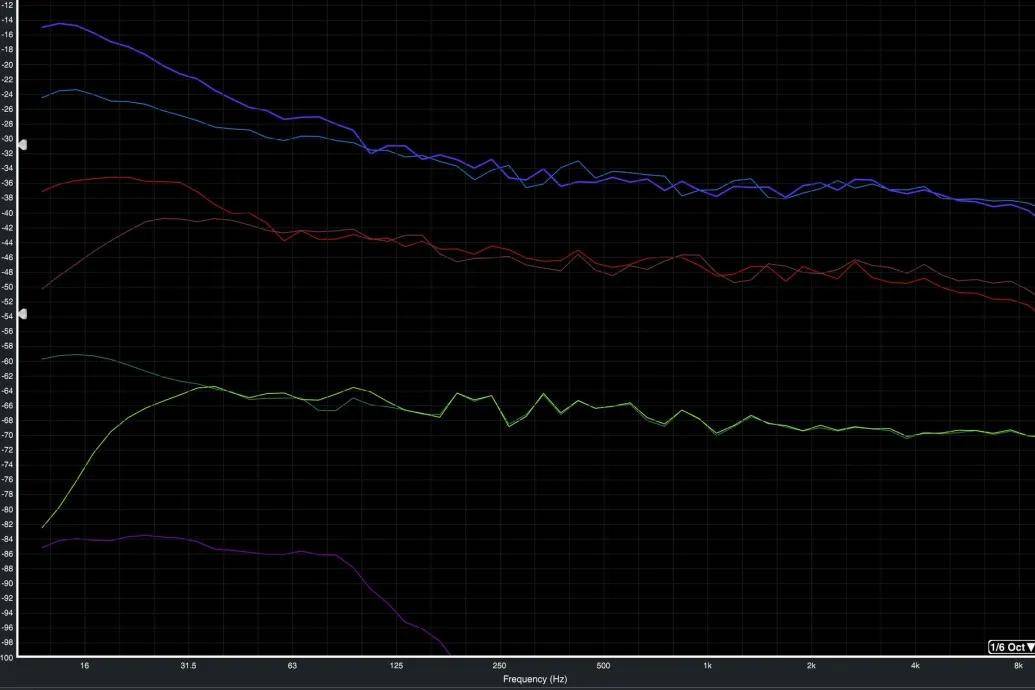This screenshot has width=1035, height=690.
Task: Open the 1/6 Oct smoothing dropdown
Action: point(1011,647)
